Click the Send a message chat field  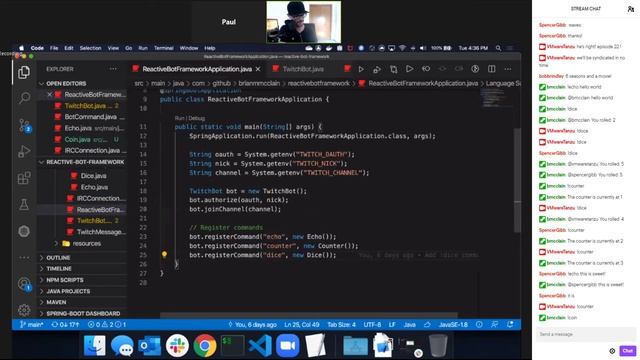[x=586, y=334]
